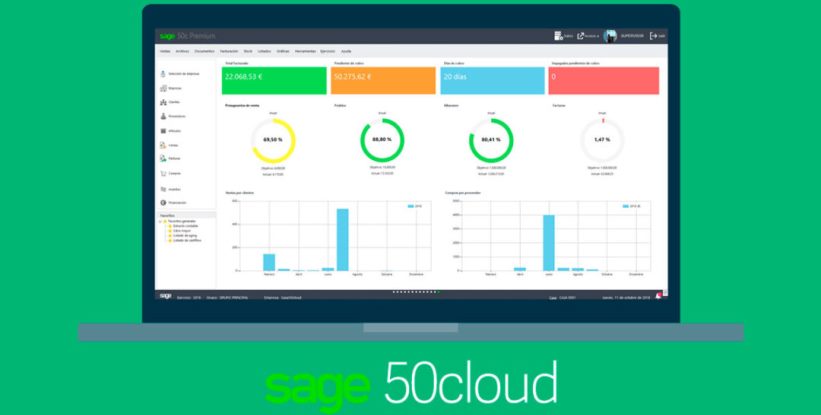This screenshot has height=415, width=821.
Task: Collapse the Favoritos generales tree node
Action: (x=161, y=221)
